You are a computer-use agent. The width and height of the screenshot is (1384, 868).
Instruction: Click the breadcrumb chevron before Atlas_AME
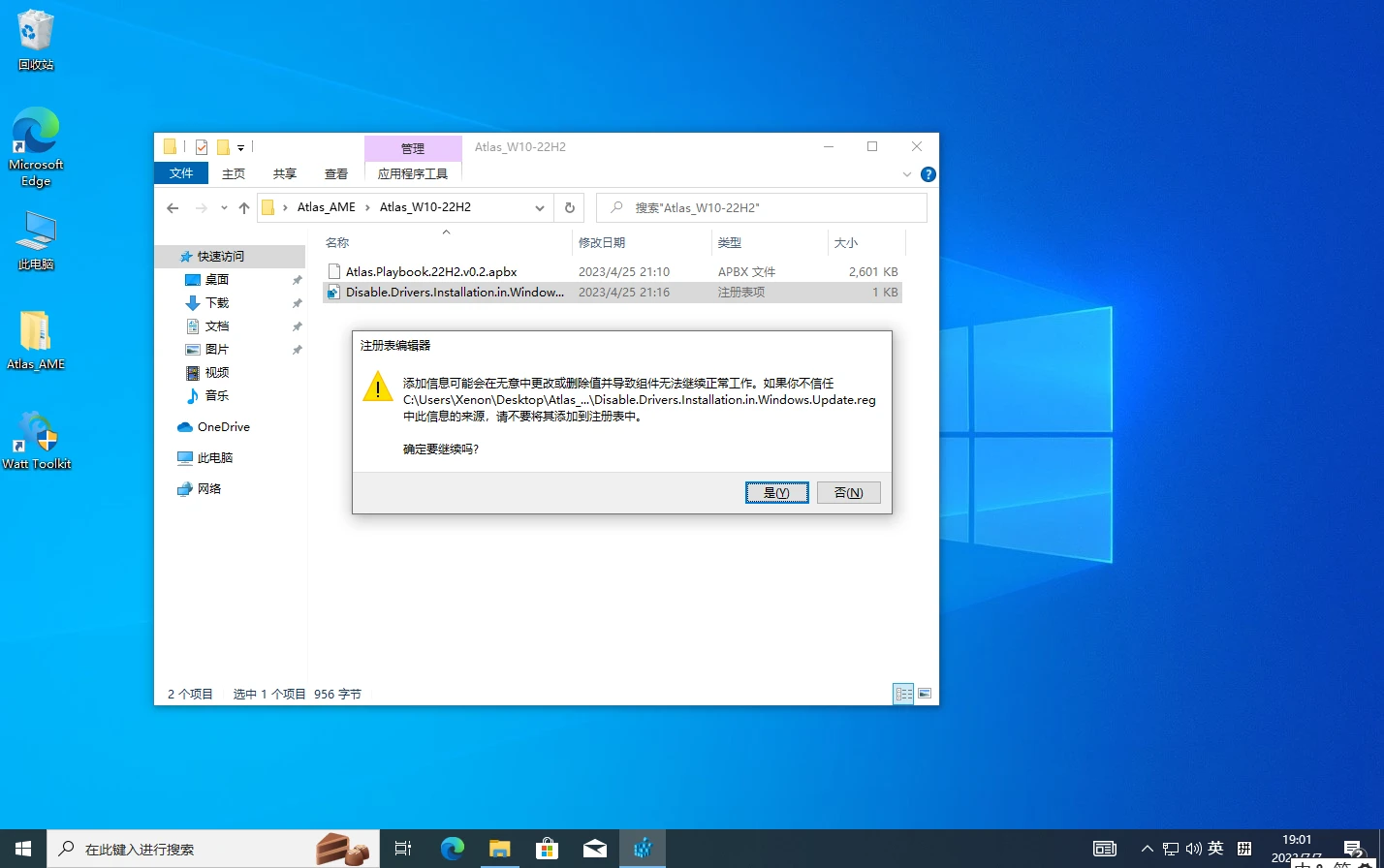click(x=286, y=207)
